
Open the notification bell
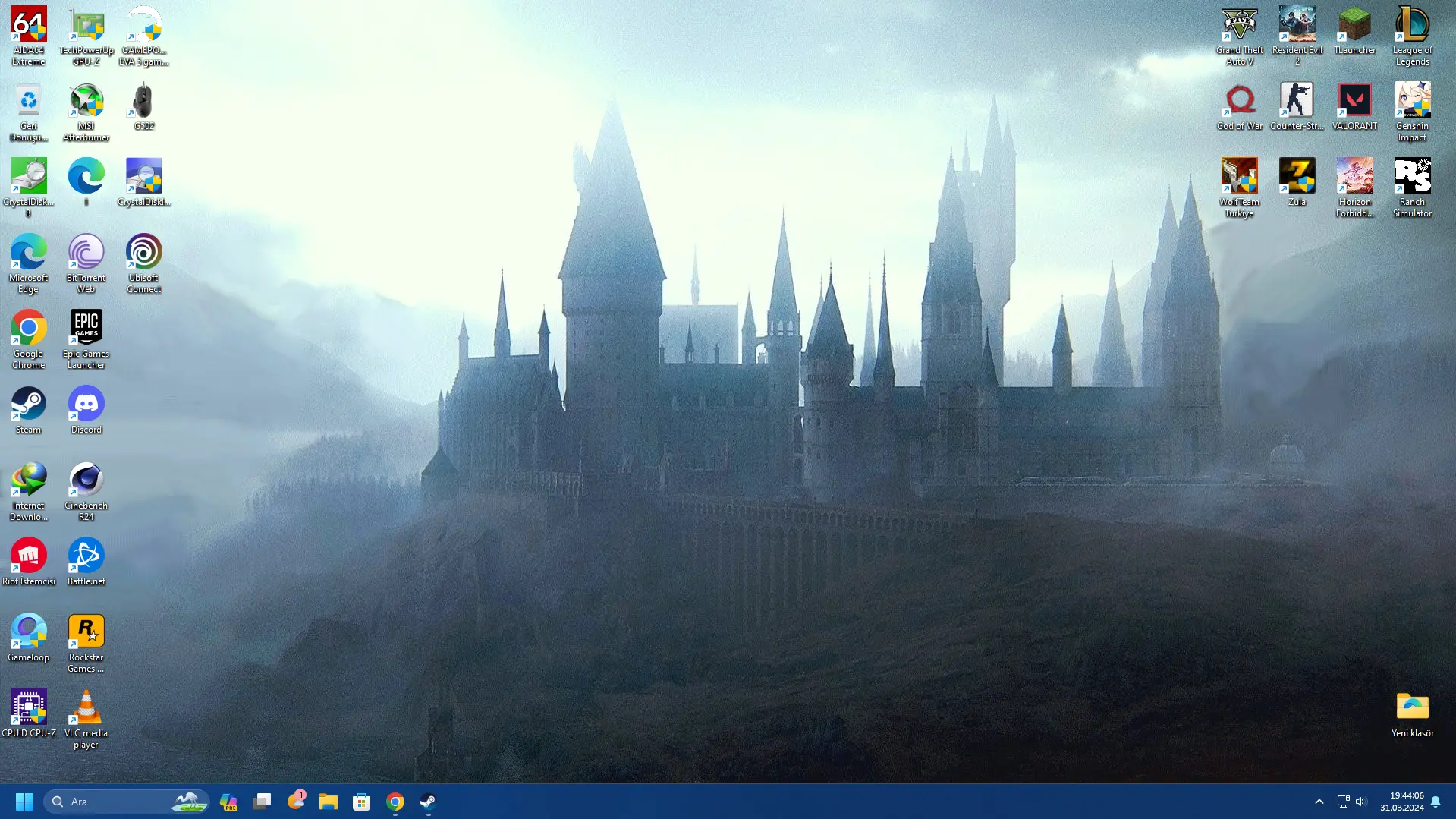pos(1436,802)
